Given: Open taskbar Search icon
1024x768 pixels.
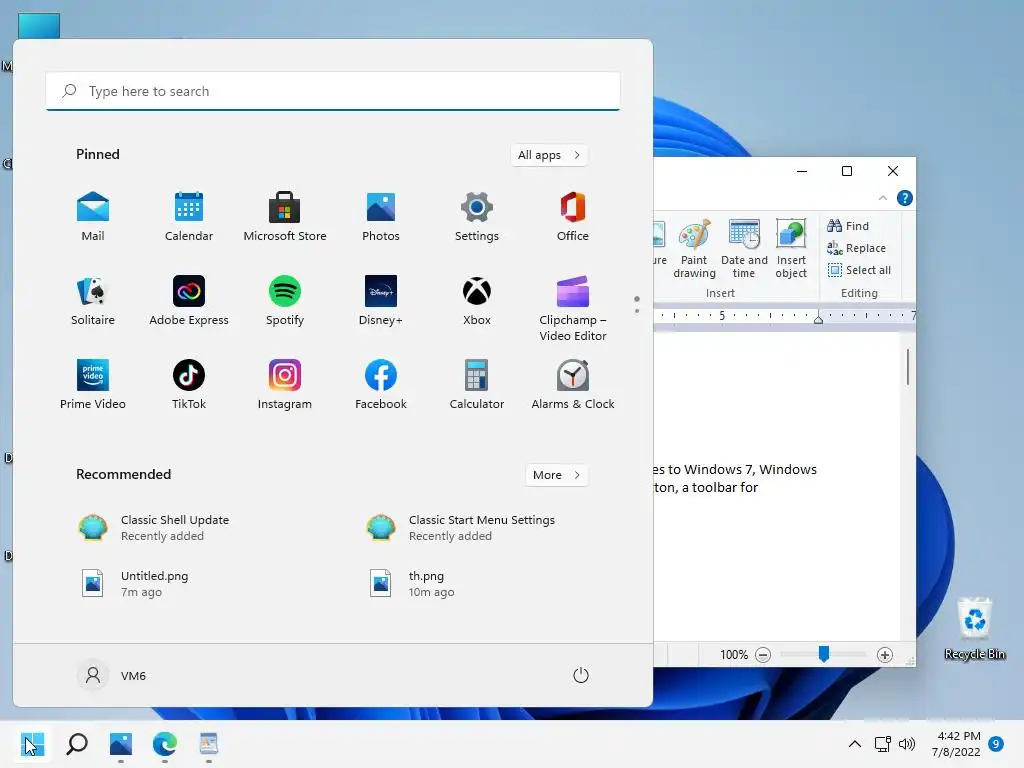Looking at the screenshot, I should coord(77,744).
